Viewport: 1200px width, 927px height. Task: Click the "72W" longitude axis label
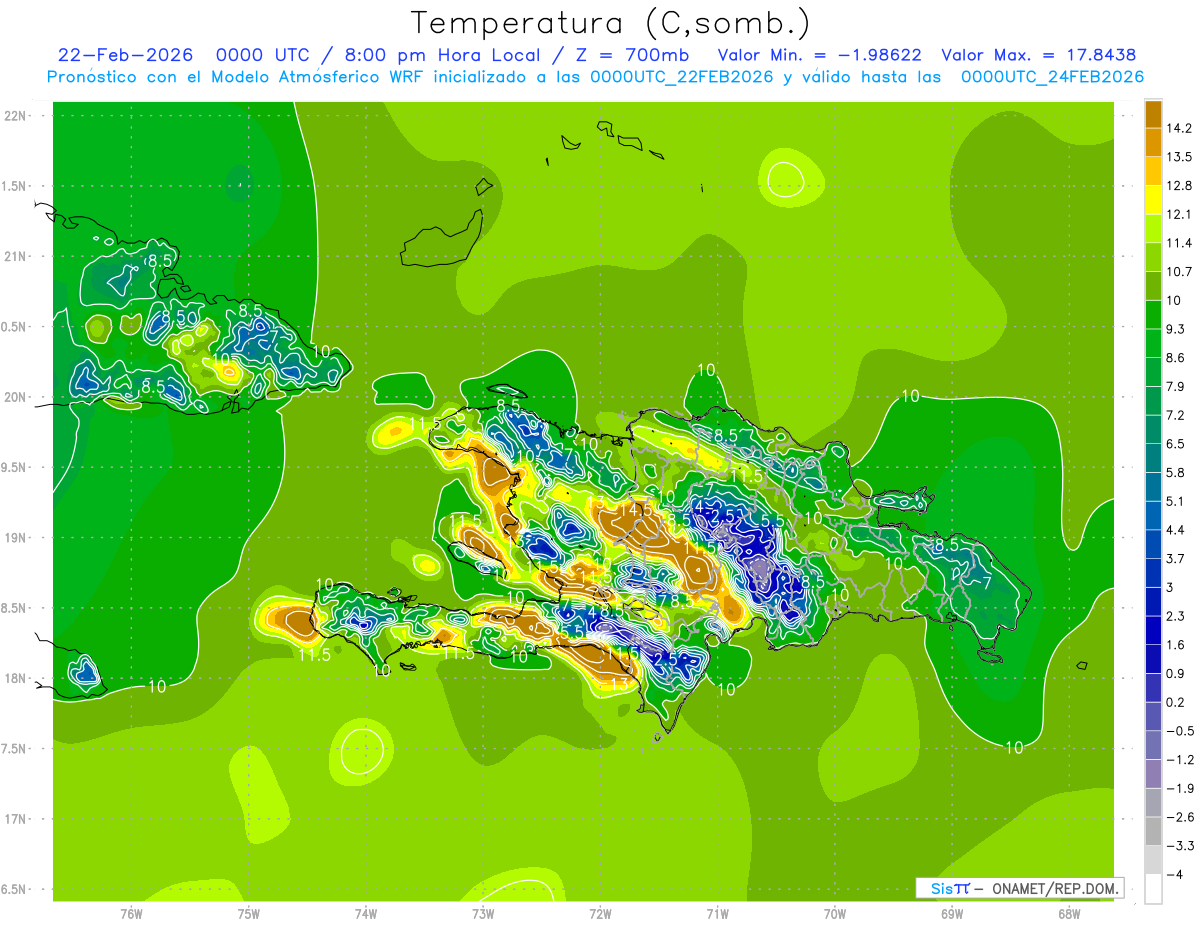tap(600, 913)
